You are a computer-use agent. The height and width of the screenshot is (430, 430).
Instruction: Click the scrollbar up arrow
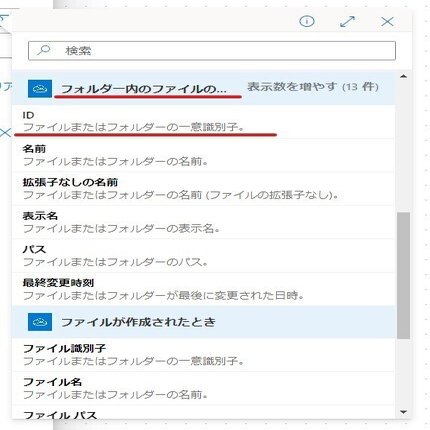403,76
